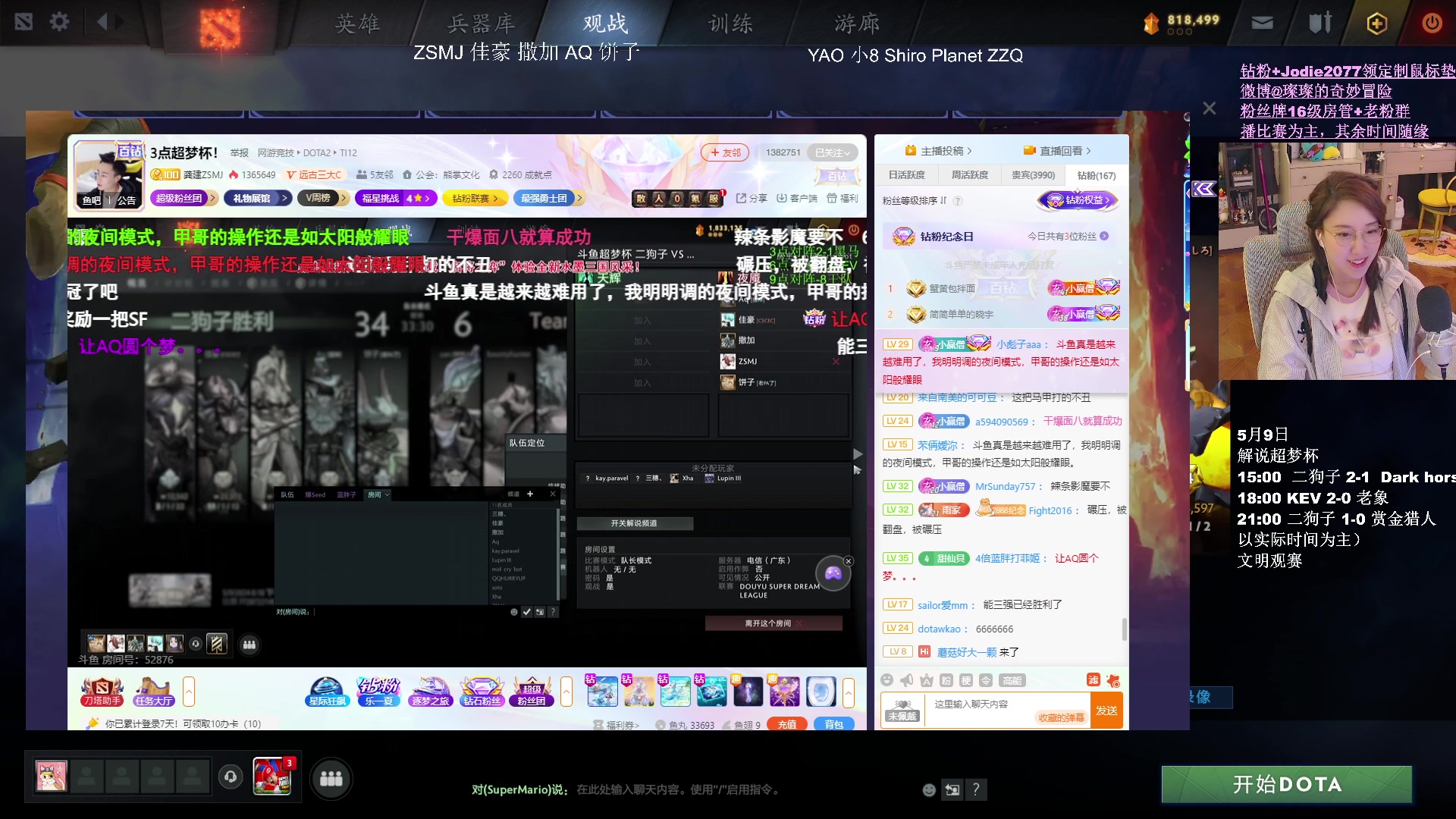Click the 背包 backpack button
Viewport: 1456px width, 819px height.
[833, 724]
